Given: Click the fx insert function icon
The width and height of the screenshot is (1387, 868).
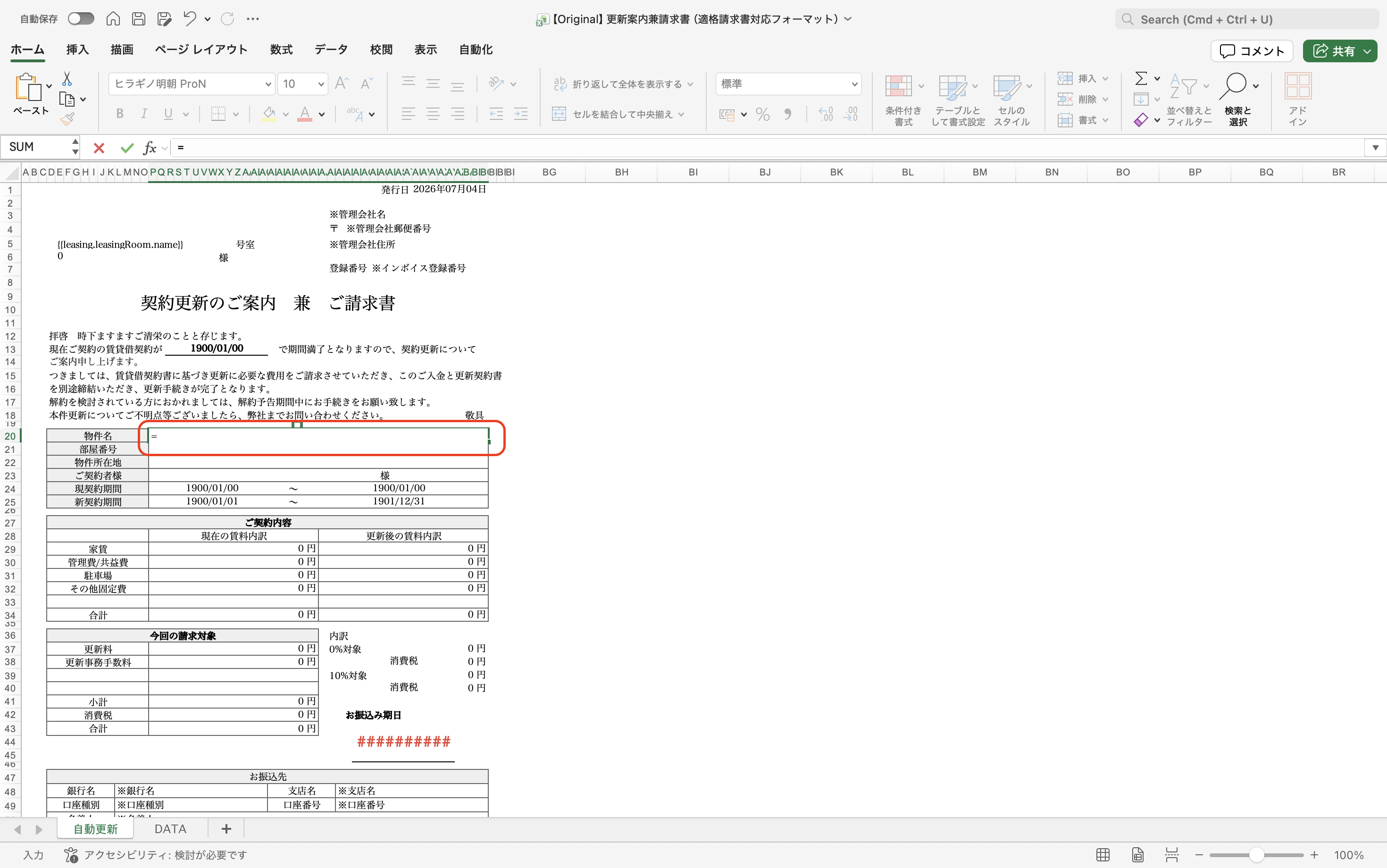Looking at the screenshot, I should pyautogui.click(x=150, y=148).
